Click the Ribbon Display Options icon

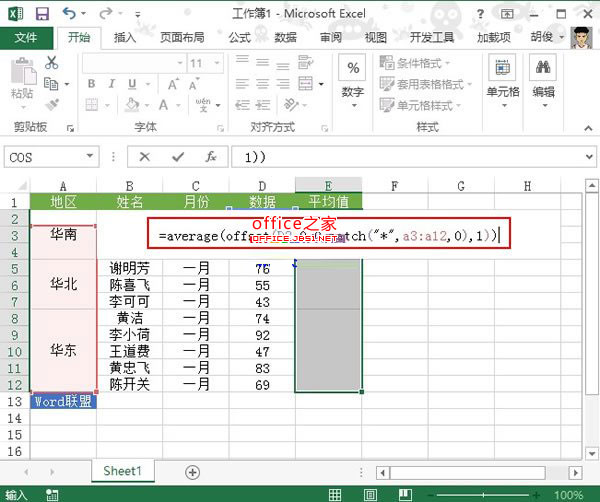(507, 14)
